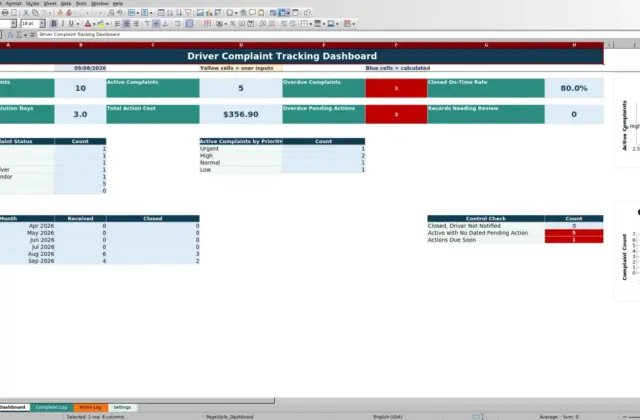Click the Insert Hyperlink icon
Screen dimensions: 640x420
coord(243,13)
